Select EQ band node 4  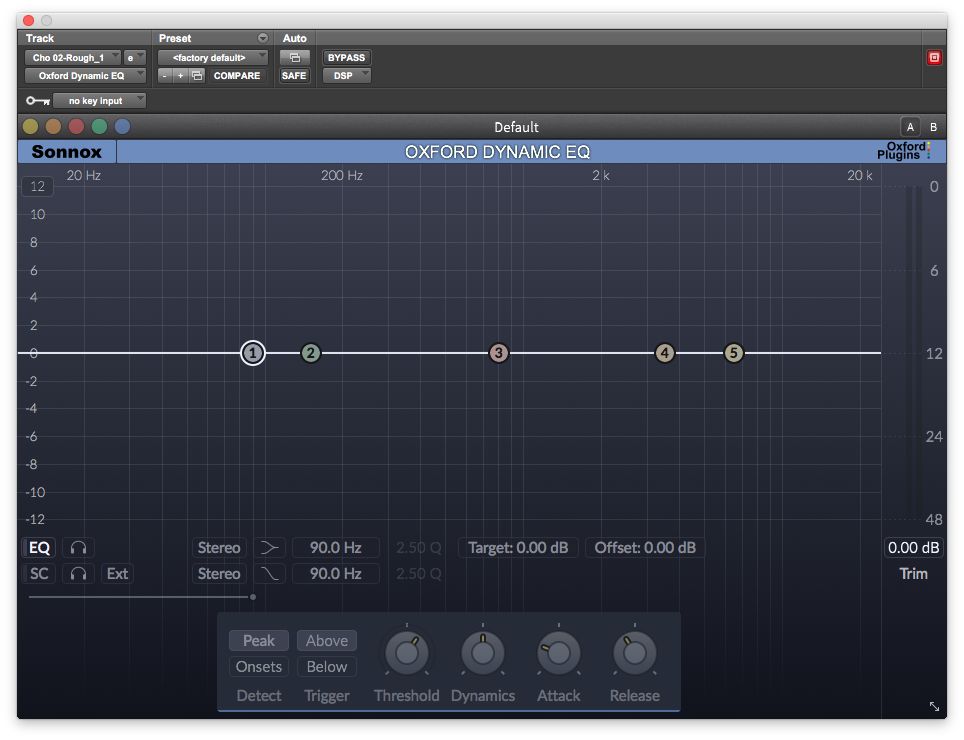[665, 353]
